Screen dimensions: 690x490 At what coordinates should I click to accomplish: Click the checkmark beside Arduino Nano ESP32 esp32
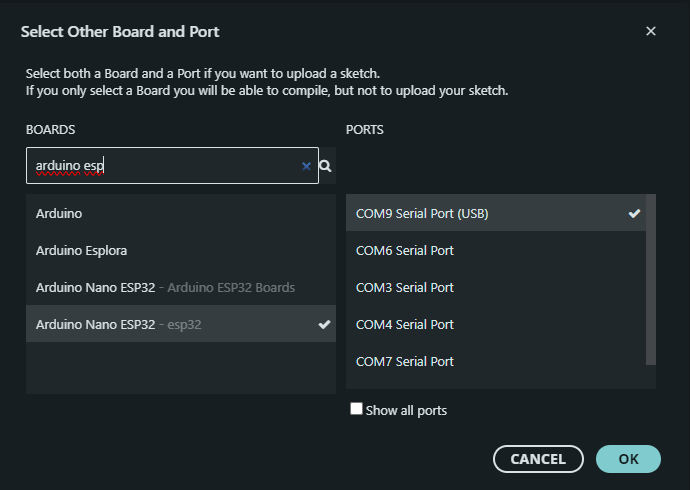[x=323, y=325]
